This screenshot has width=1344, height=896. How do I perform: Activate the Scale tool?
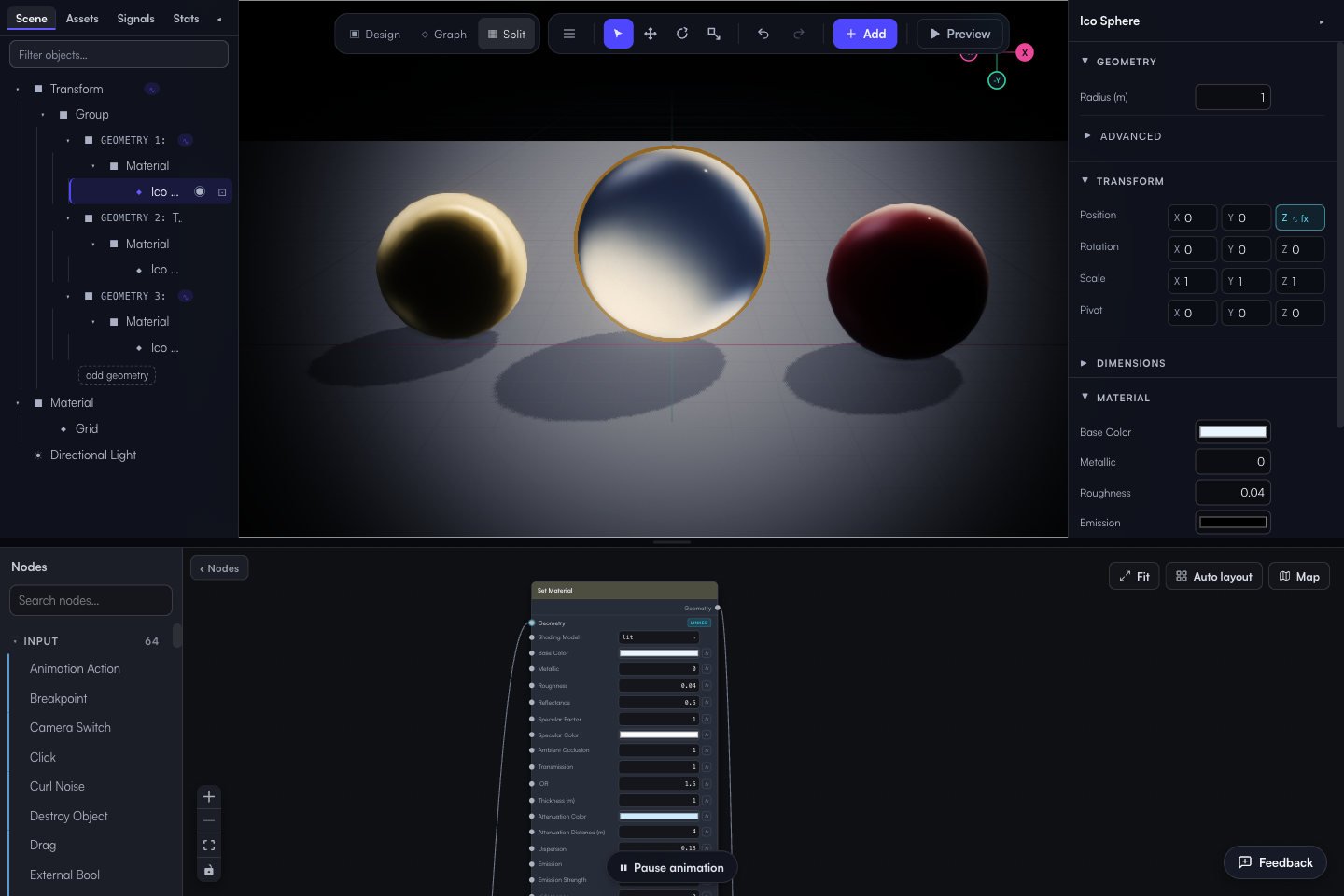[714, 34]
